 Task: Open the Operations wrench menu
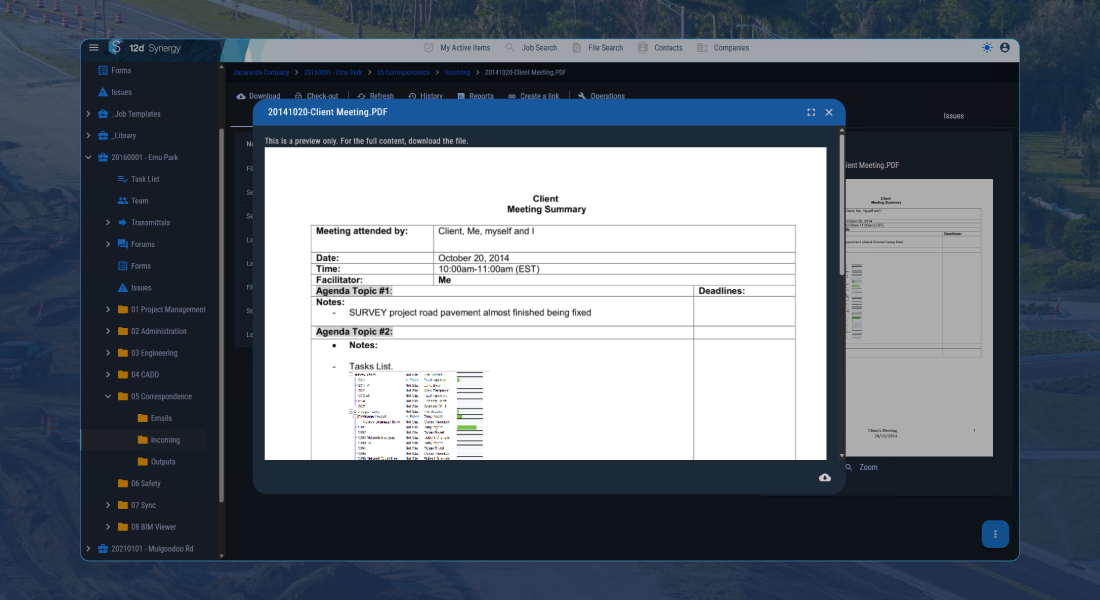click(583, 95)
